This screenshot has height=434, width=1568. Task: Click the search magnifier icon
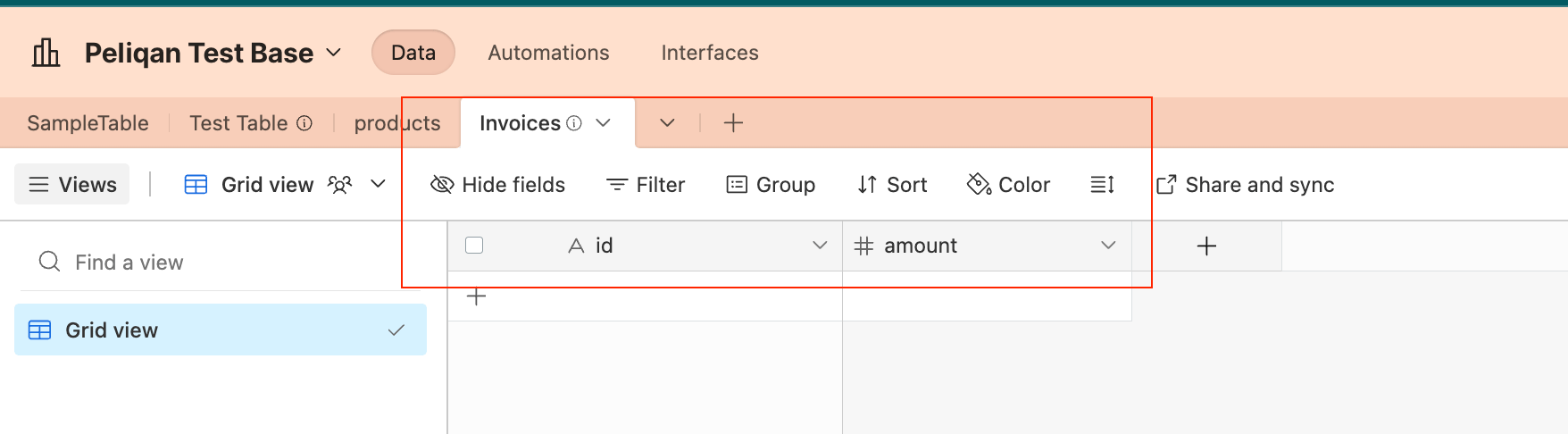pyautogui.click(x=50, y=262)
